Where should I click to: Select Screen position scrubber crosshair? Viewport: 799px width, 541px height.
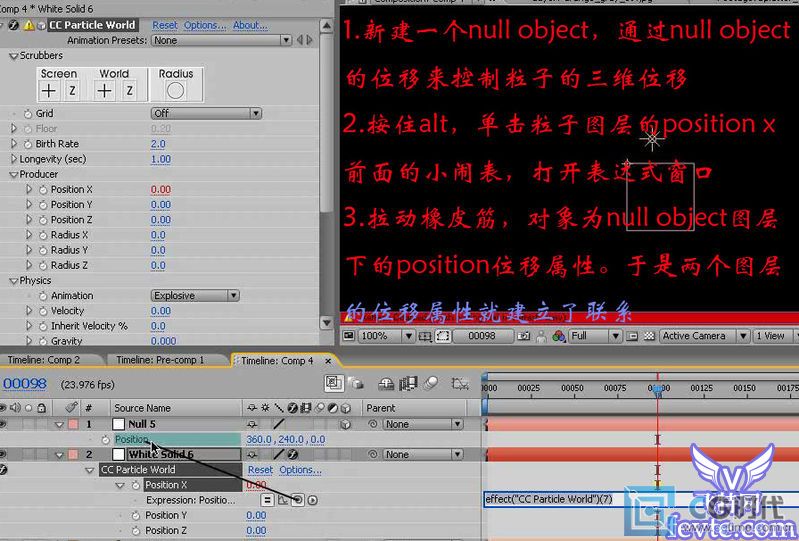49,91
